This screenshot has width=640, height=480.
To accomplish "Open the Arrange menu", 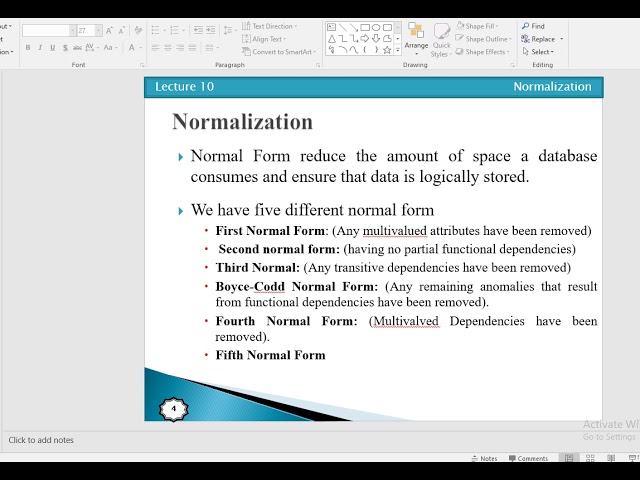I will point(416,39).
